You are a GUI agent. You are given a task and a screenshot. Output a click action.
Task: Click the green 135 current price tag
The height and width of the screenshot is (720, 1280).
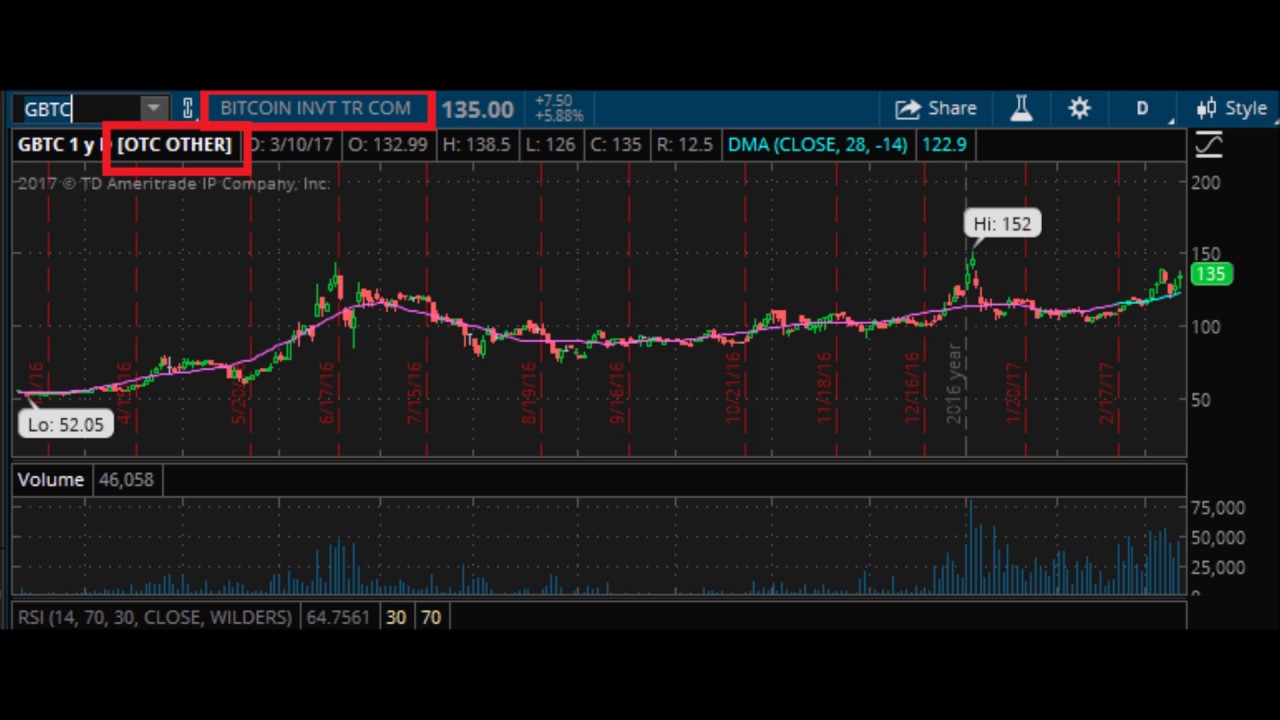[1210, 274]
